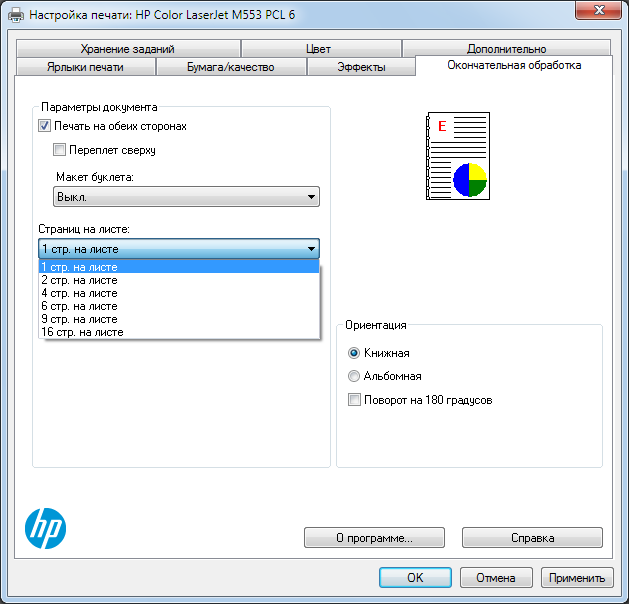
Task: Enable 'Переплет сверху' checkbox
Action: coord(60,150)
